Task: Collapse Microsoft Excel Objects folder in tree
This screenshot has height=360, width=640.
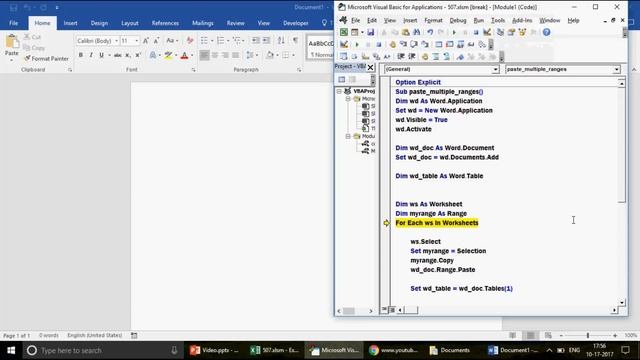Action: tap(348, 99)
